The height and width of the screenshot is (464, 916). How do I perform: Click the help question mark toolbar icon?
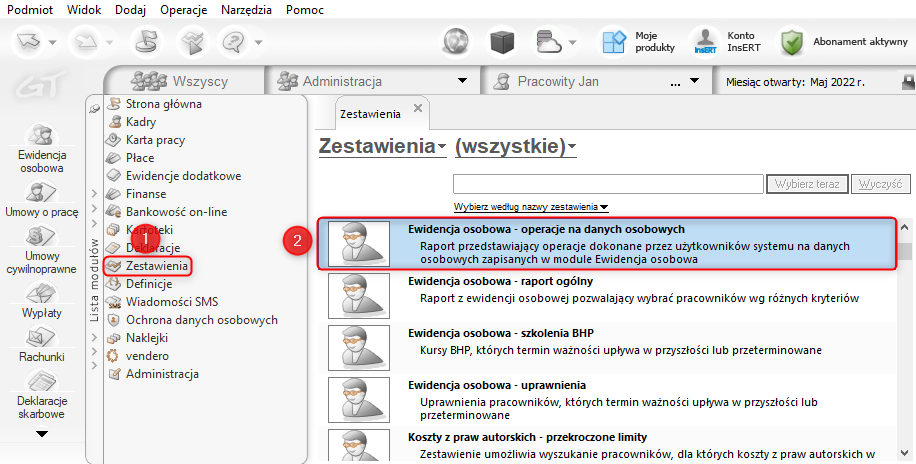(235, 42)
